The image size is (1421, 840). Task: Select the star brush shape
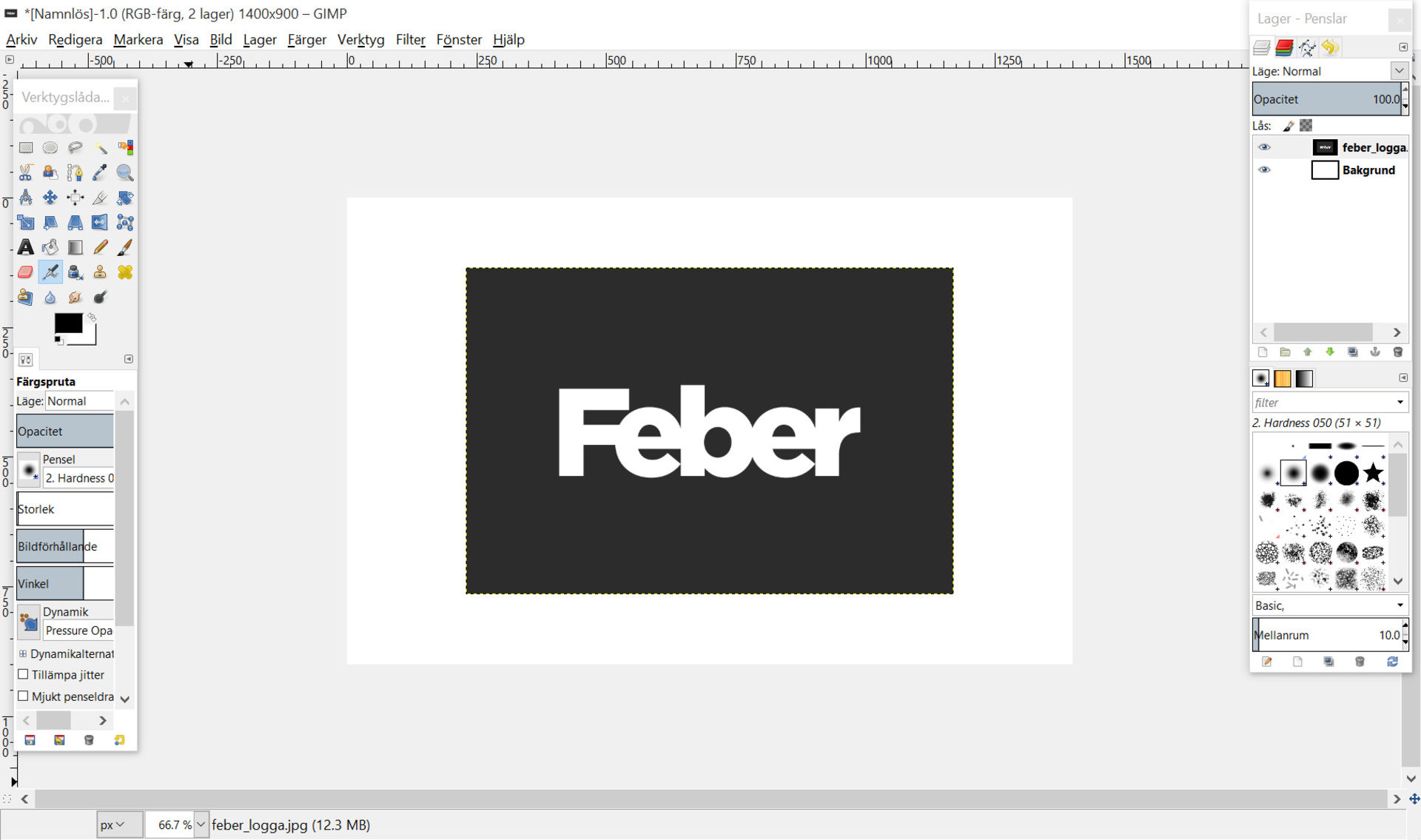tap(1374, 472)
